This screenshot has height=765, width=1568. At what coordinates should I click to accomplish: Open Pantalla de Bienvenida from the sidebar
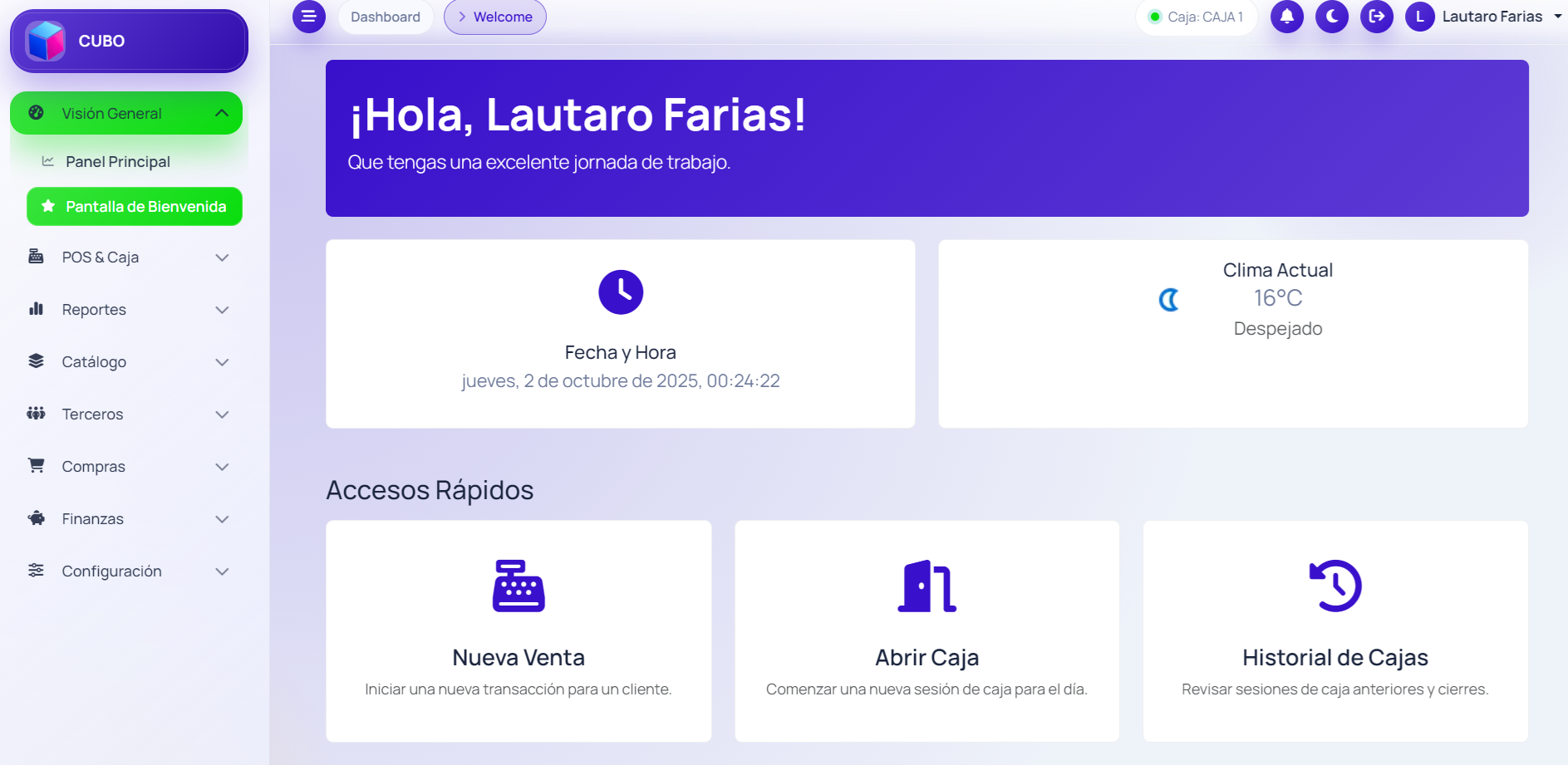pyautogui.click(x=134, y=206)
